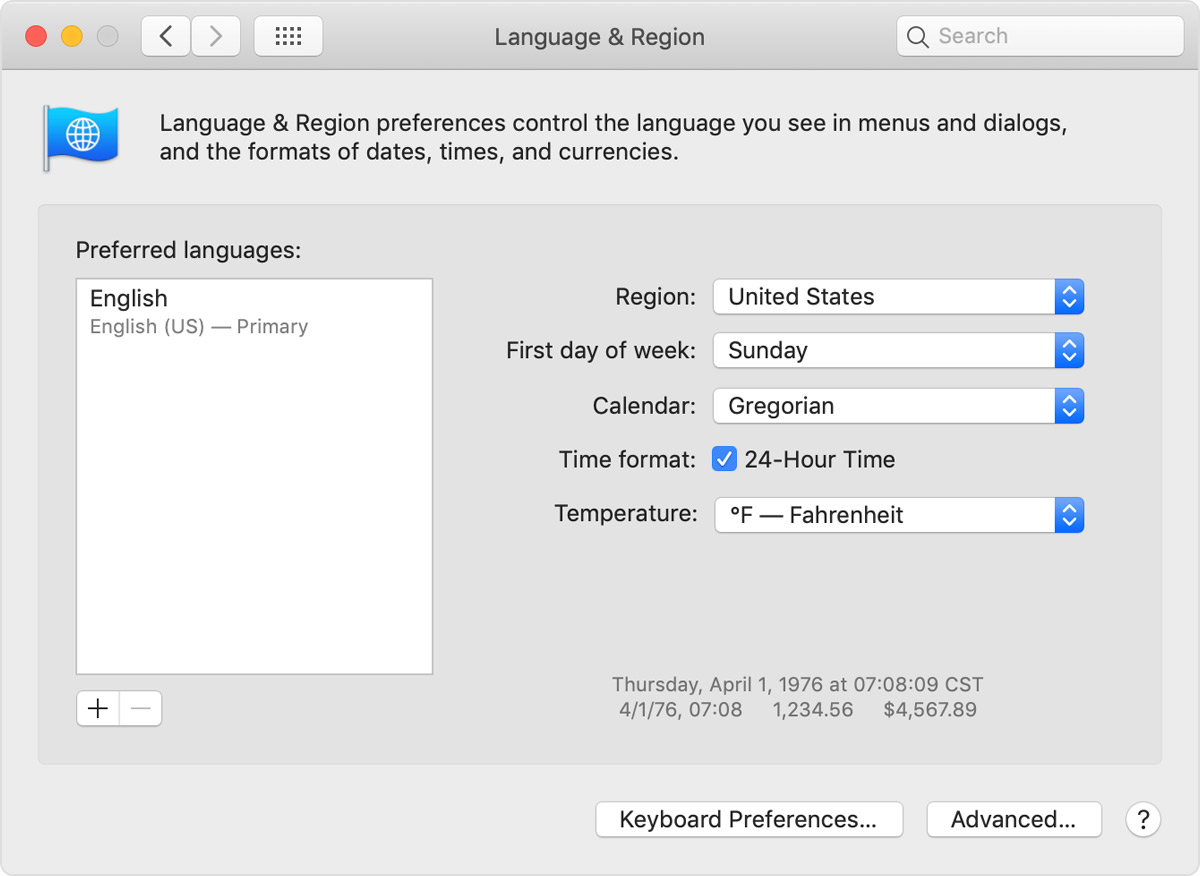Click the sample number 1,234.56
Viewport: 1200px width, 876px height.
point(813,710)
